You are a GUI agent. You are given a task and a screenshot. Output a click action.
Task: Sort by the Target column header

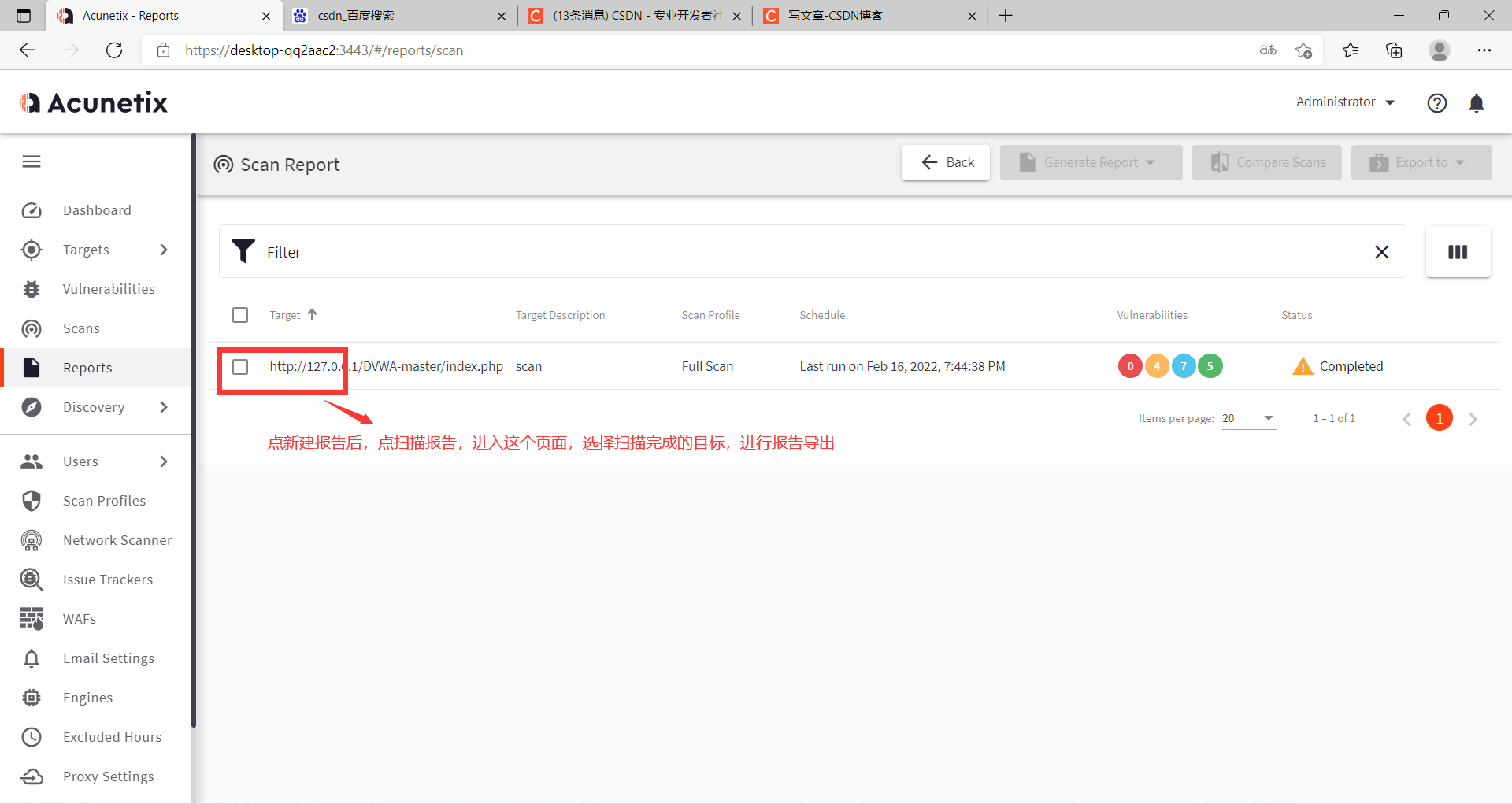[293, 315]
